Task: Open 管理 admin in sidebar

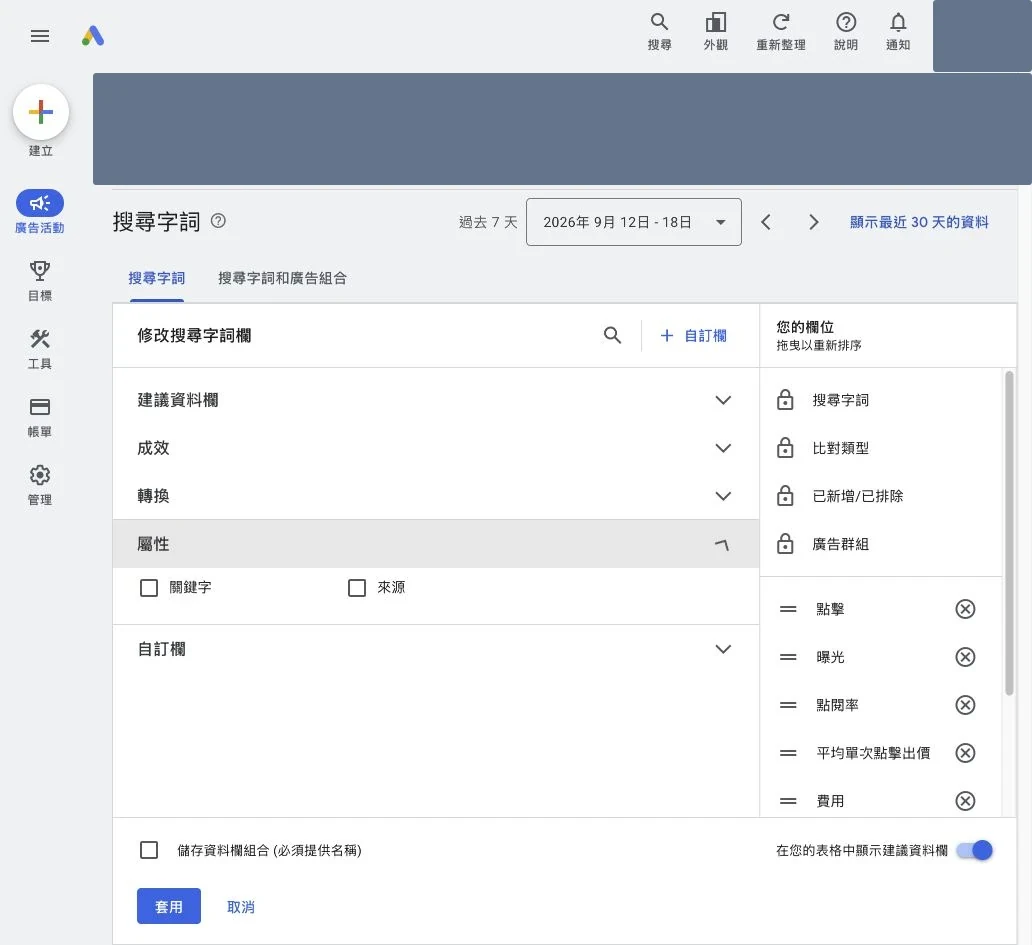Action: pyautogui.click(x=39, y=485)
